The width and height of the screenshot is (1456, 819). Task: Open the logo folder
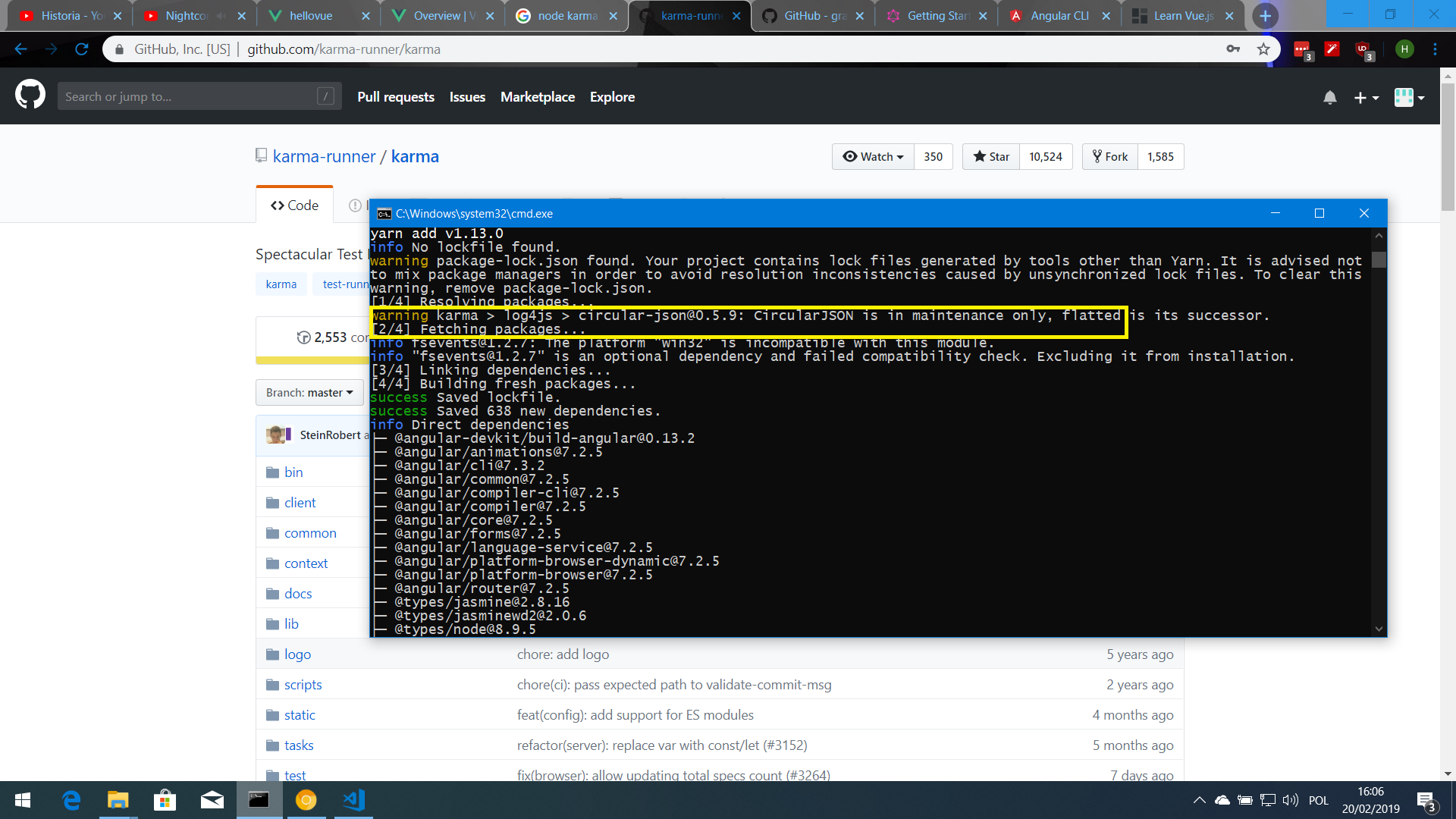pos(297,654)
